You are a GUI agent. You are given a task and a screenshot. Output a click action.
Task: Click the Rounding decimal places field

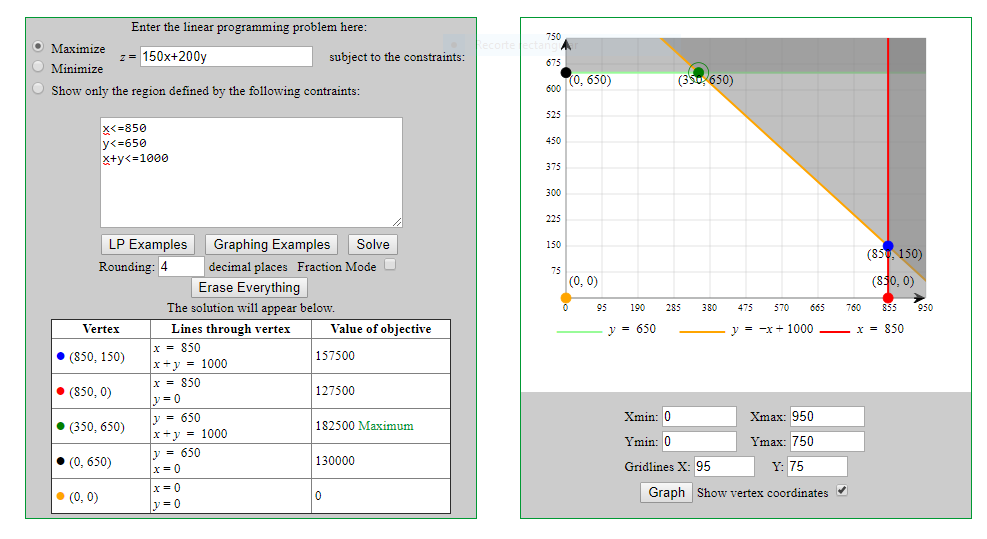[x=181, y=267]
